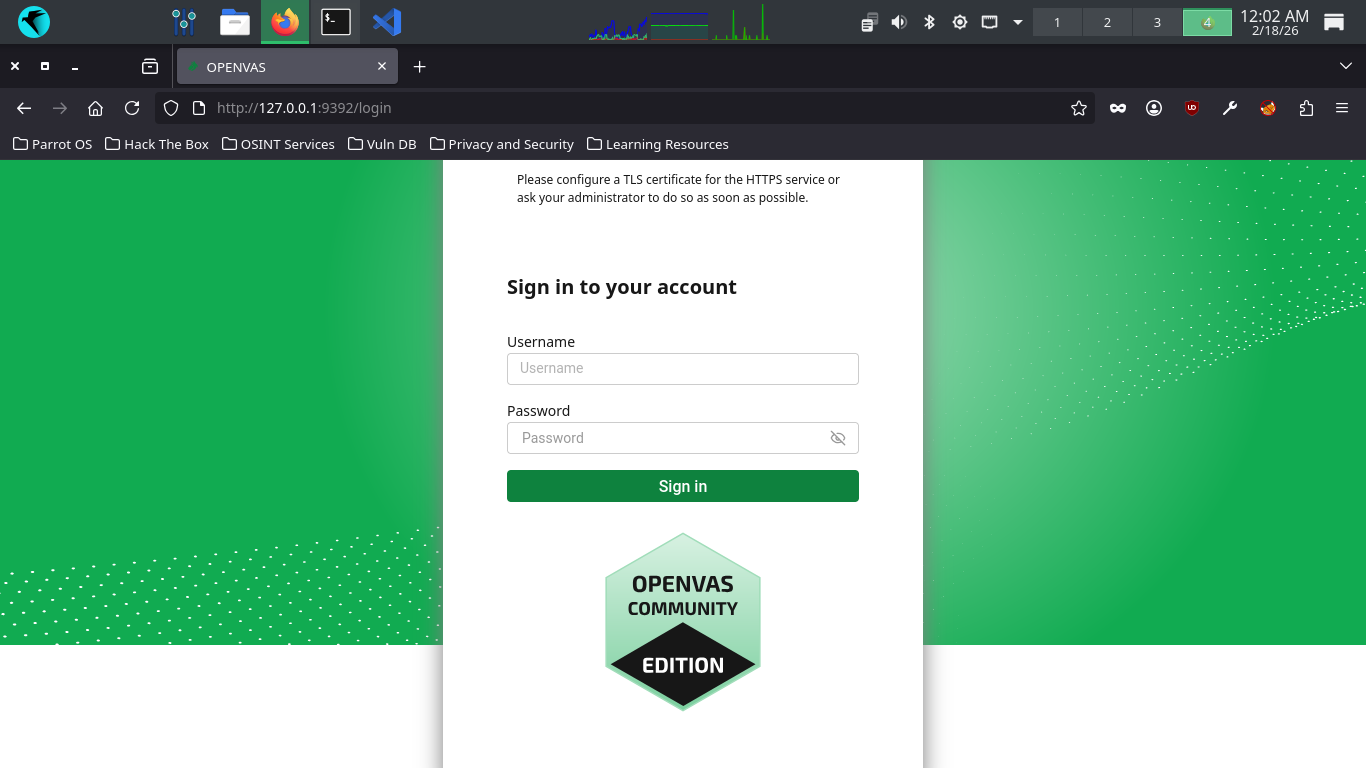
Task: Launch Visual Studio Code from the panel
Action: click(x=386, y=22)
